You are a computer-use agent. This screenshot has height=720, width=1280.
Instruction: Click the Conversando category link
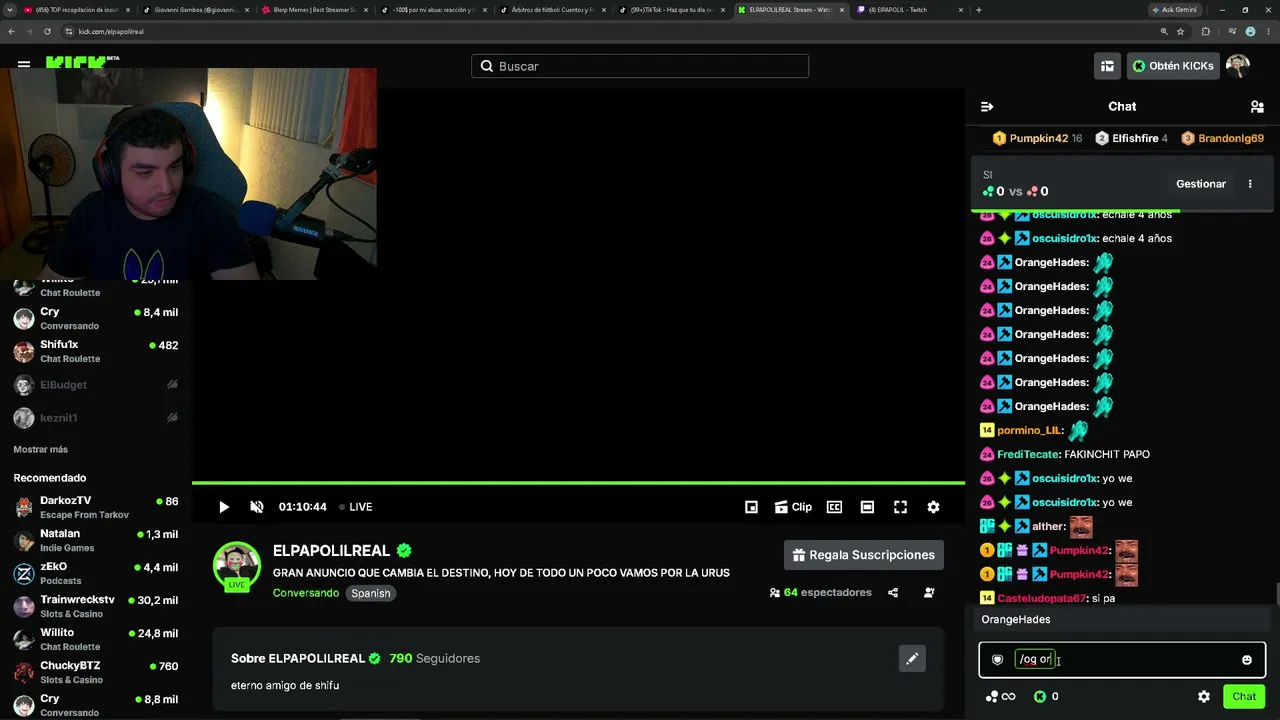point(306,593)
